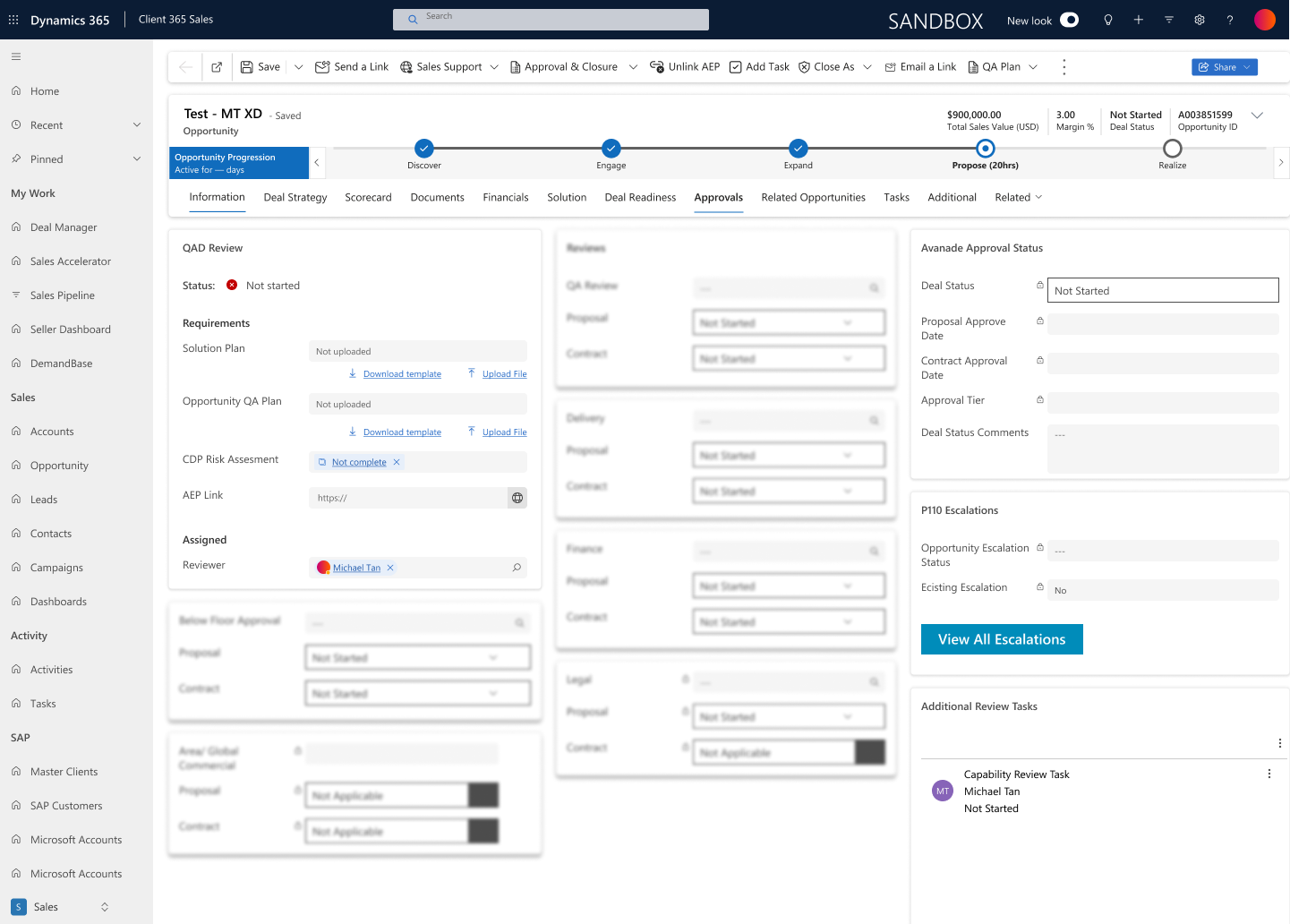Collapse the sidebar with the hamburger icon
Screen dimensions: 1290x924
tap(16, 56)
